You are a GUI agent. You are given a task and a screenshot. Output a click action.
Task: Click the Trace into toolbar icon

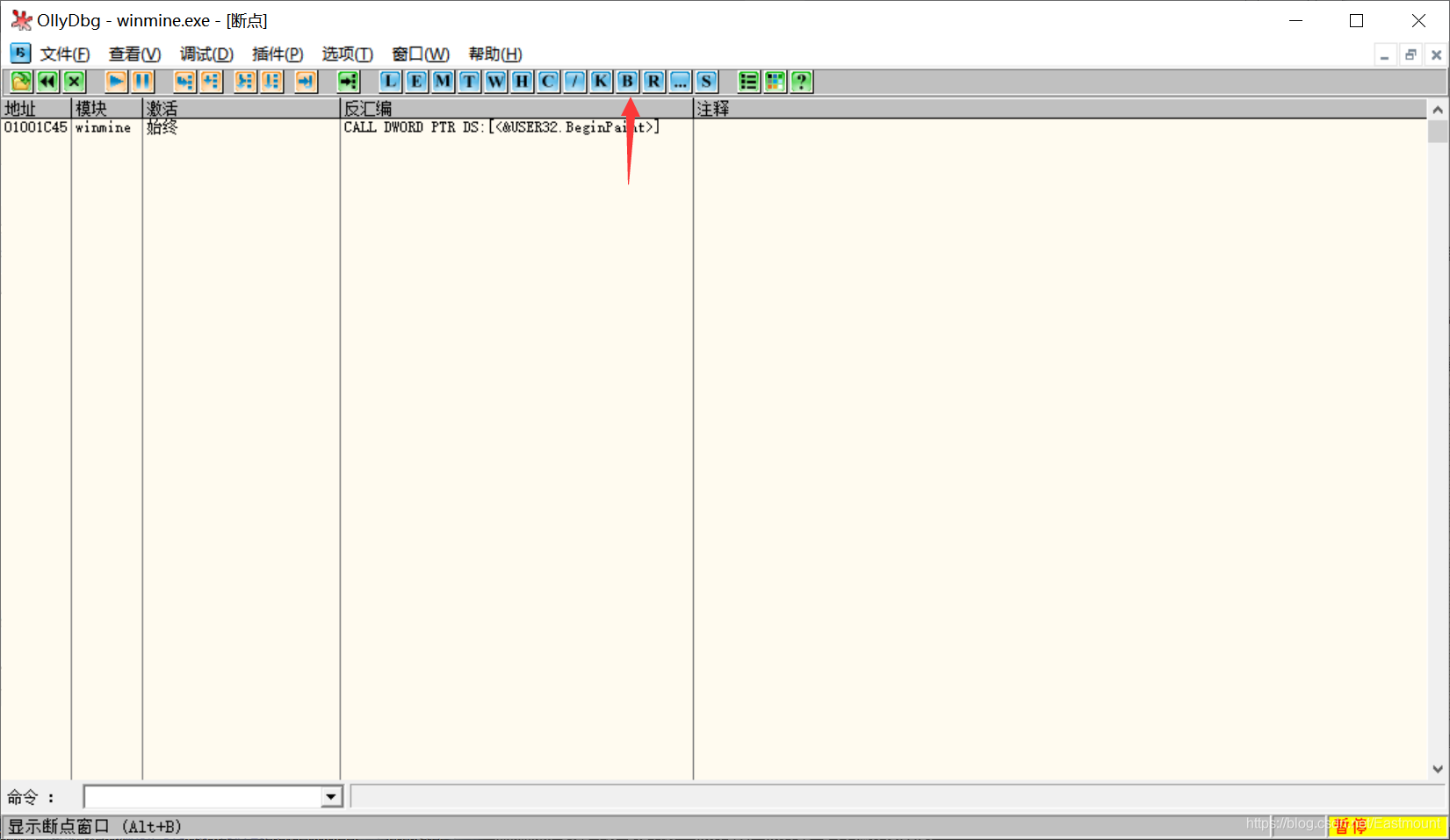click(x=245, y=82)
